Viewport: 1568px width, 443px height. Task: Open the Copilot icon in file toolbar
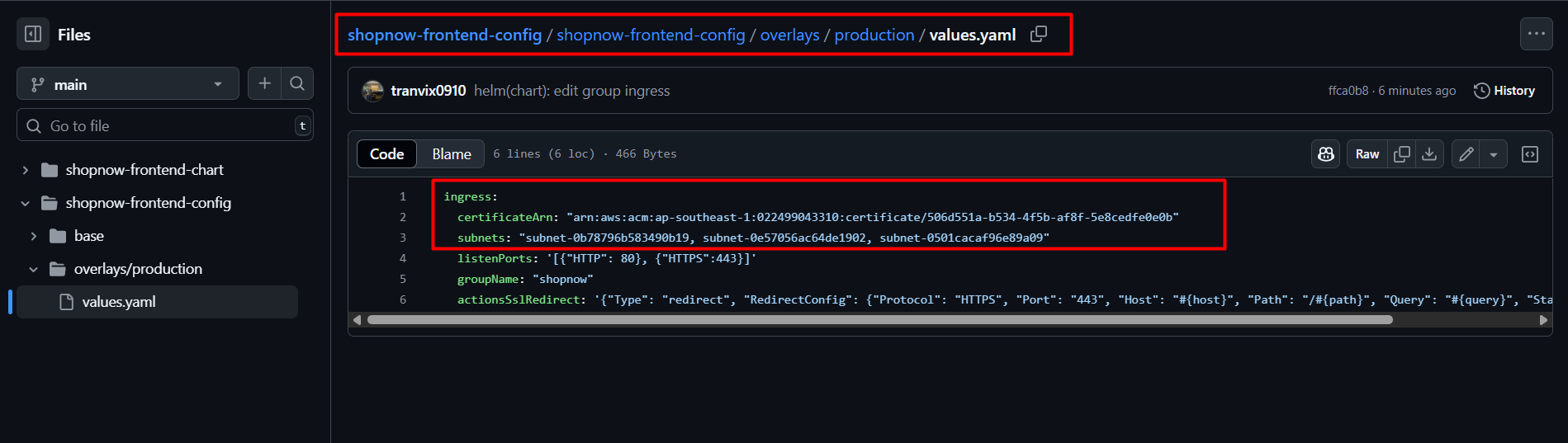[x=1326, y=154]
